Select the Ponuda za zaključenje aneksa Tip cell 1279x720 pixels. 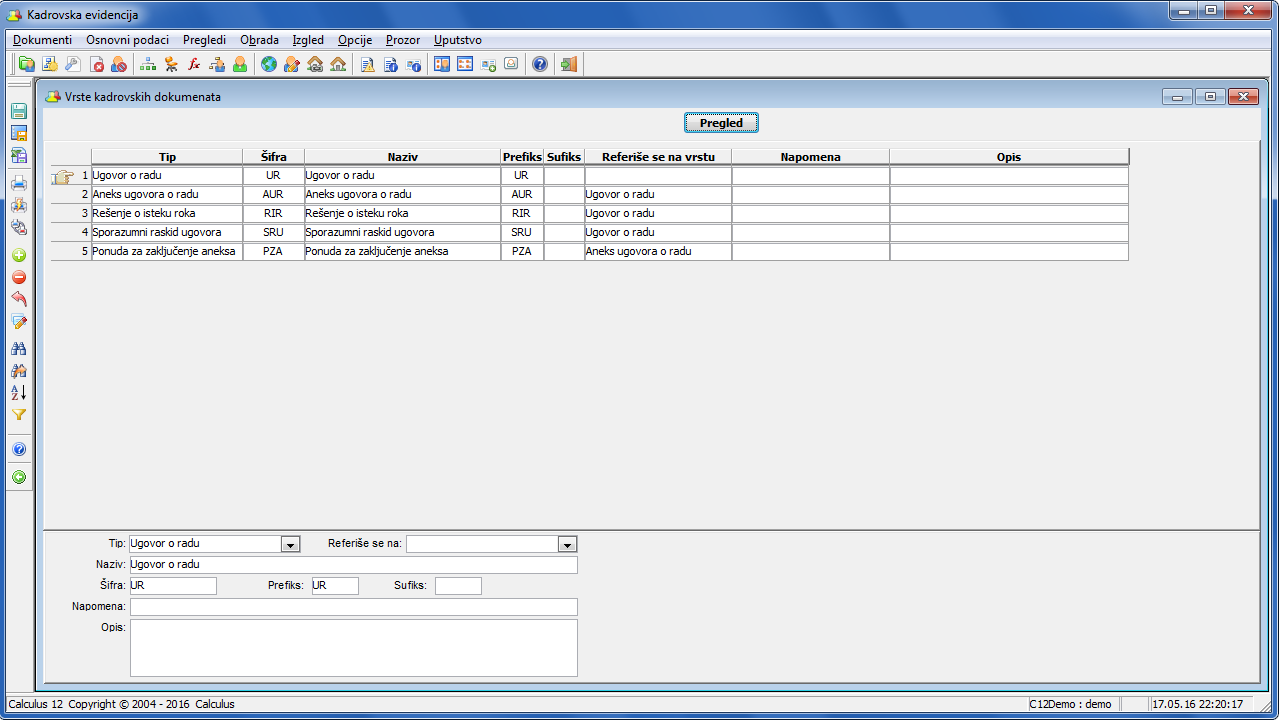click(167, 252)
